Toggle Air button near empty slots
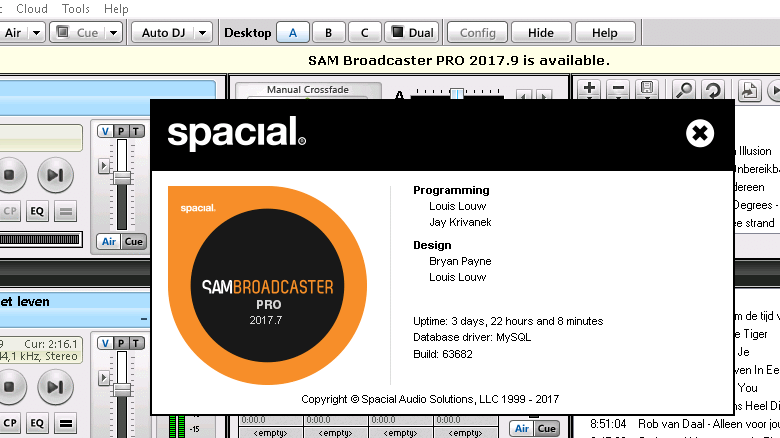Screen dimensions: 780x438 (522, 429)
